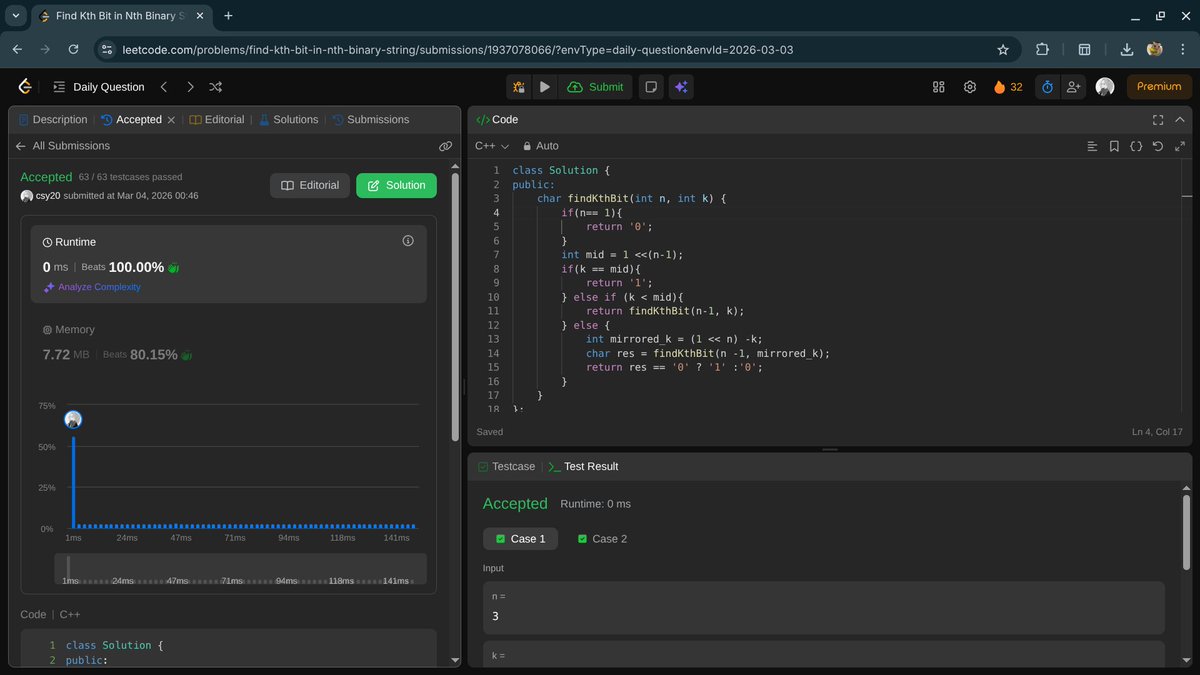Click the LeetCode logo icon
This screenshot has width=1200, height=675.
pos(25,87)
